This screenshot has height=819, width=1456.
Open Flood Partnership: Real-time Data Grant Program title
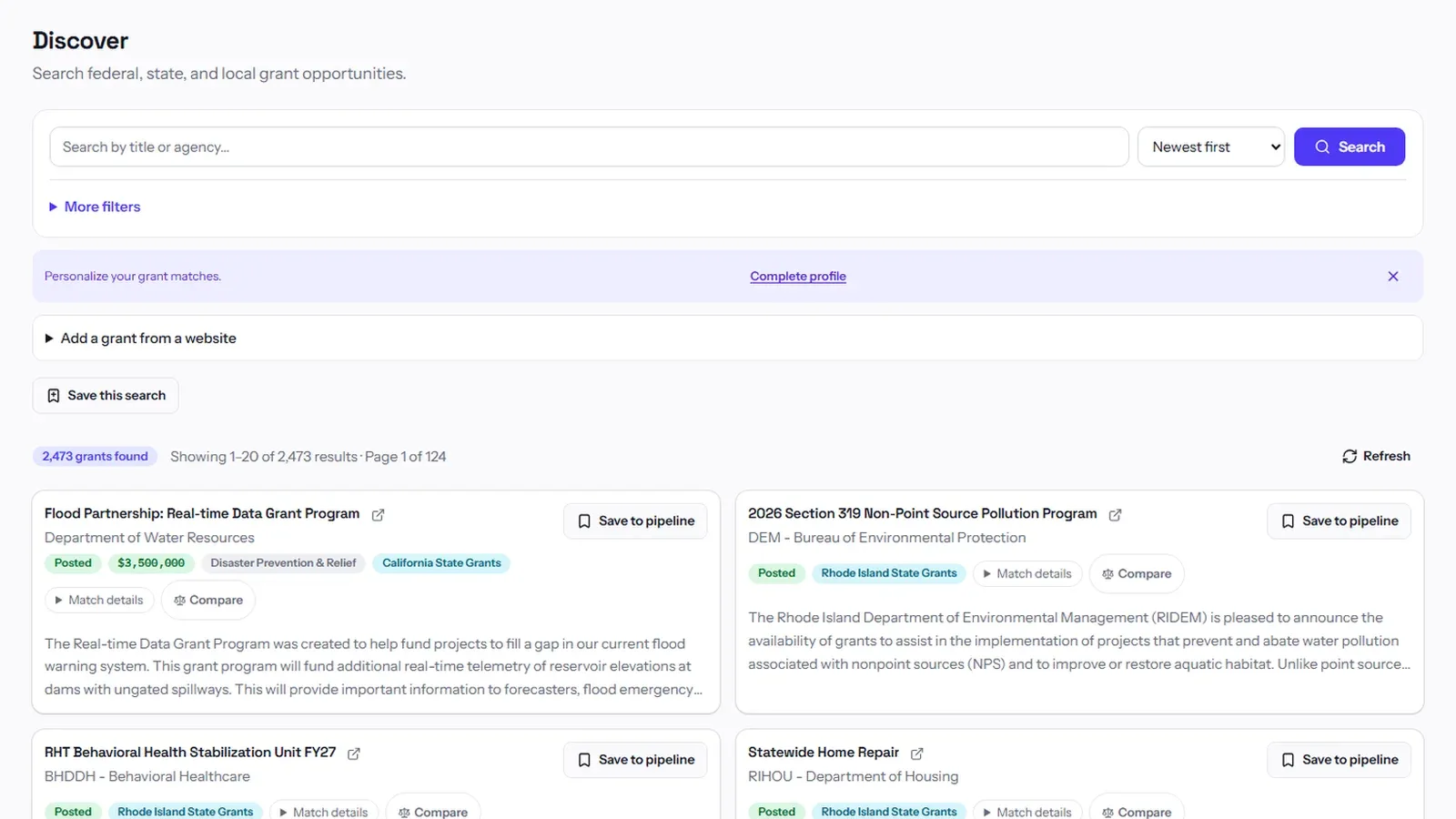(x=202, y=514)
